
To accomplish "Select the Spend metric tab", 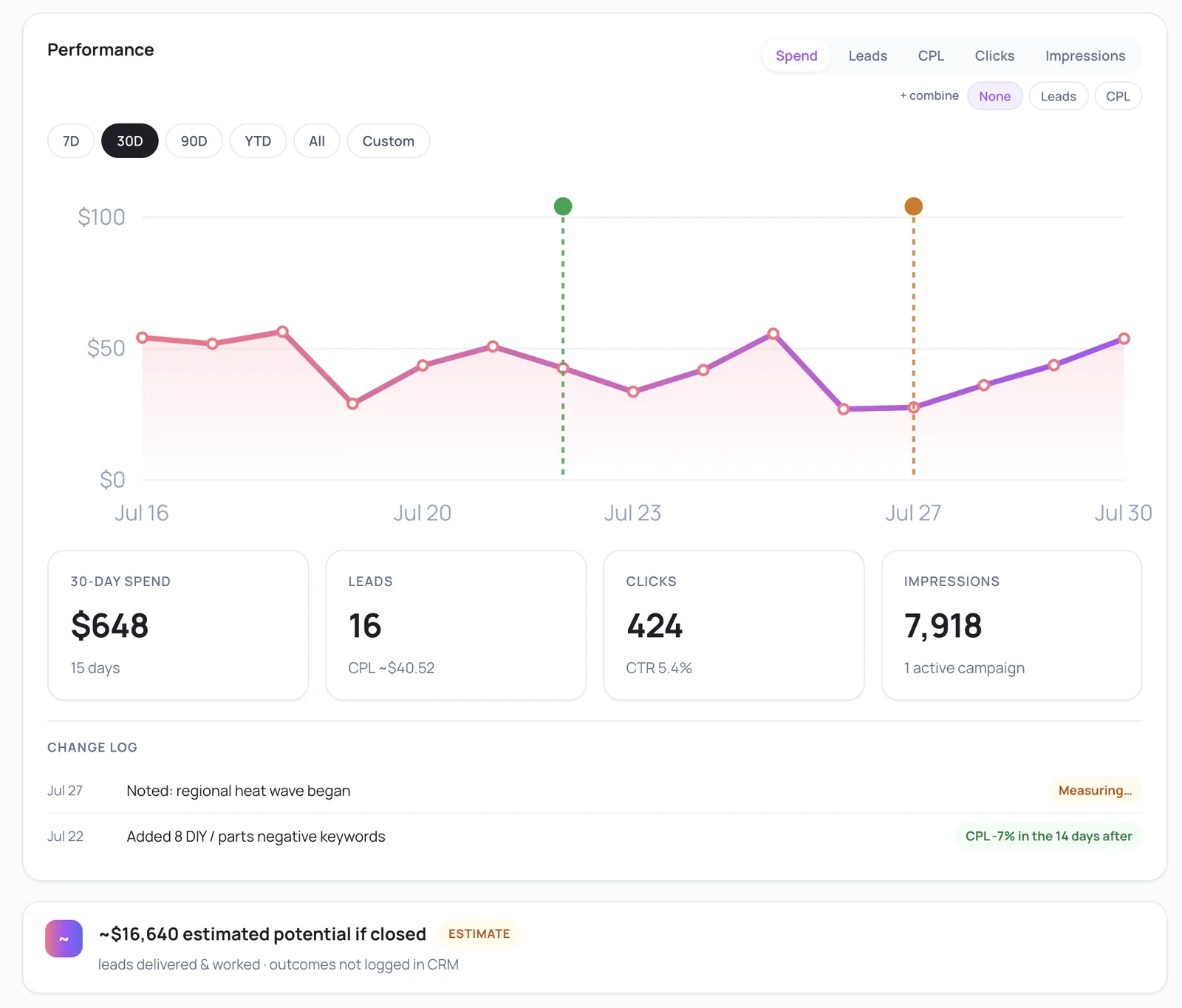I will pos(796,56).
